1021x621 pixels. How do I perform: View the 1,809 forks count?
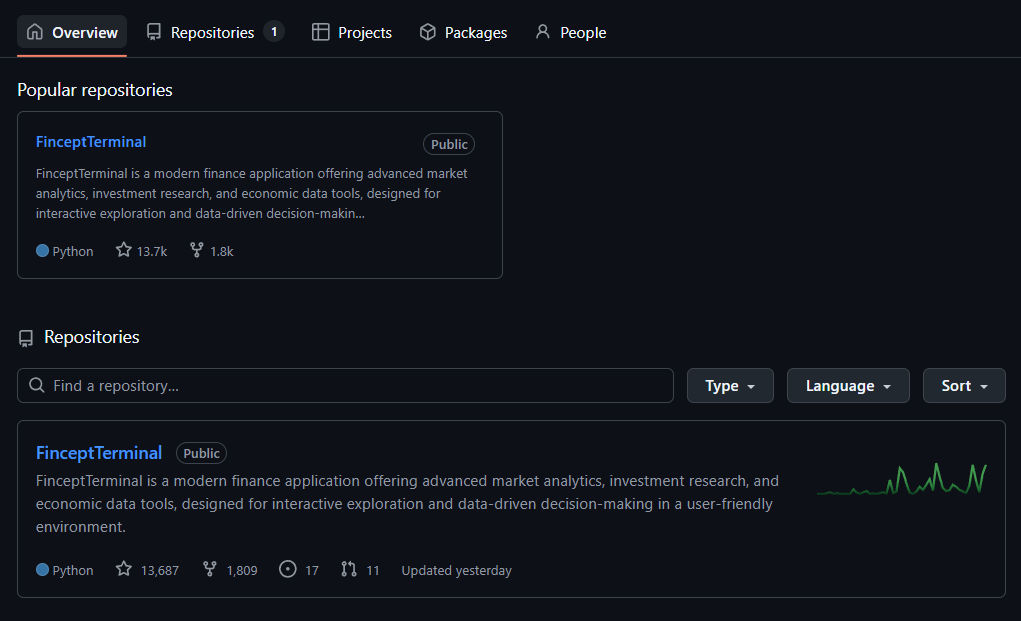[242, 571]
